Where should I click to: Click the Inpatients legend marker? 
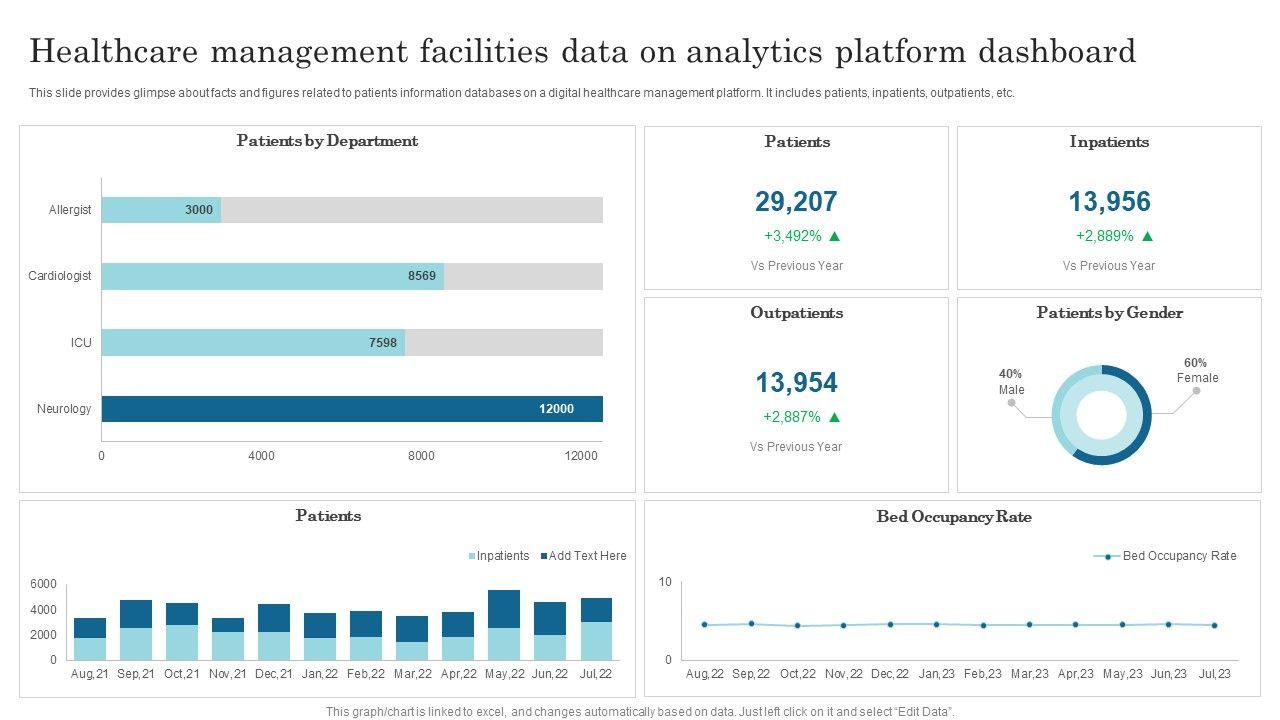pyautogui.click(x=472, y=556)
